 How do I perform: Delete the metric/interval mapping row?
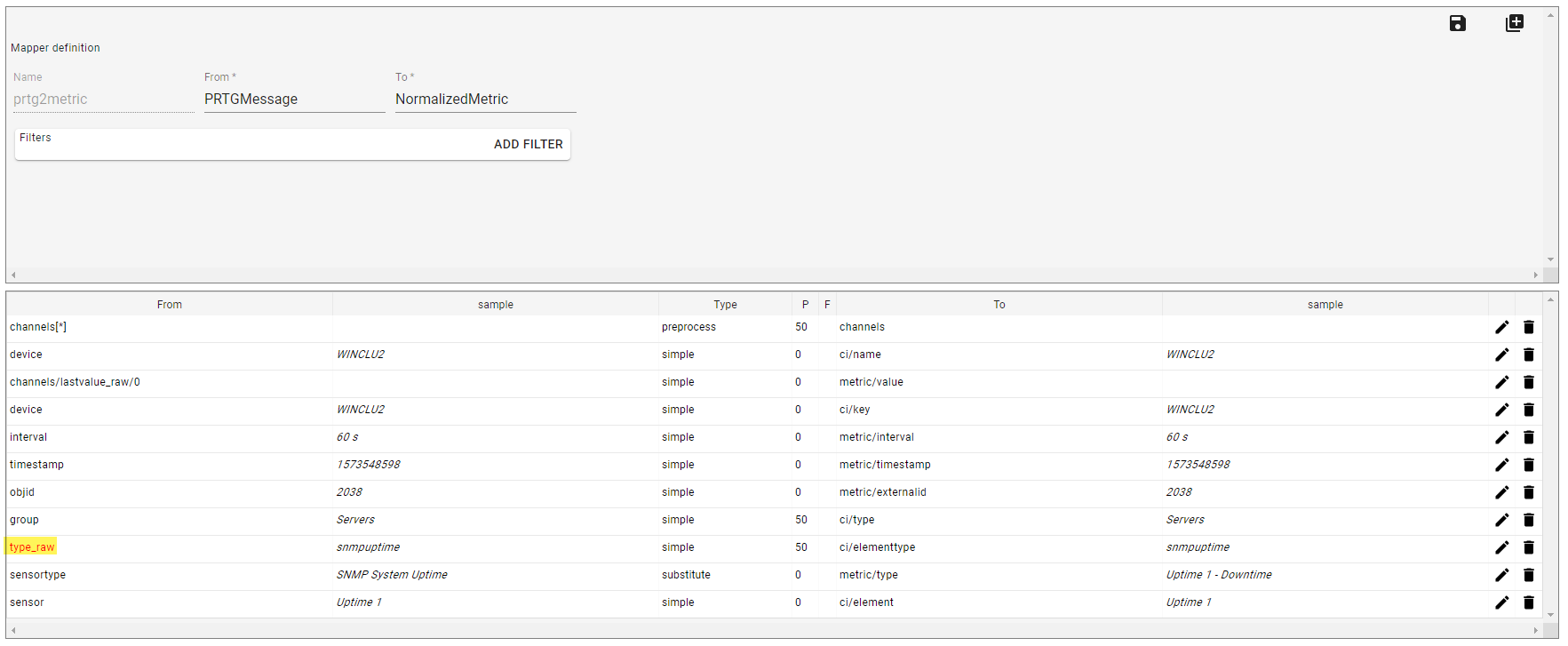pyautogui.click(x=1528, y=437)
